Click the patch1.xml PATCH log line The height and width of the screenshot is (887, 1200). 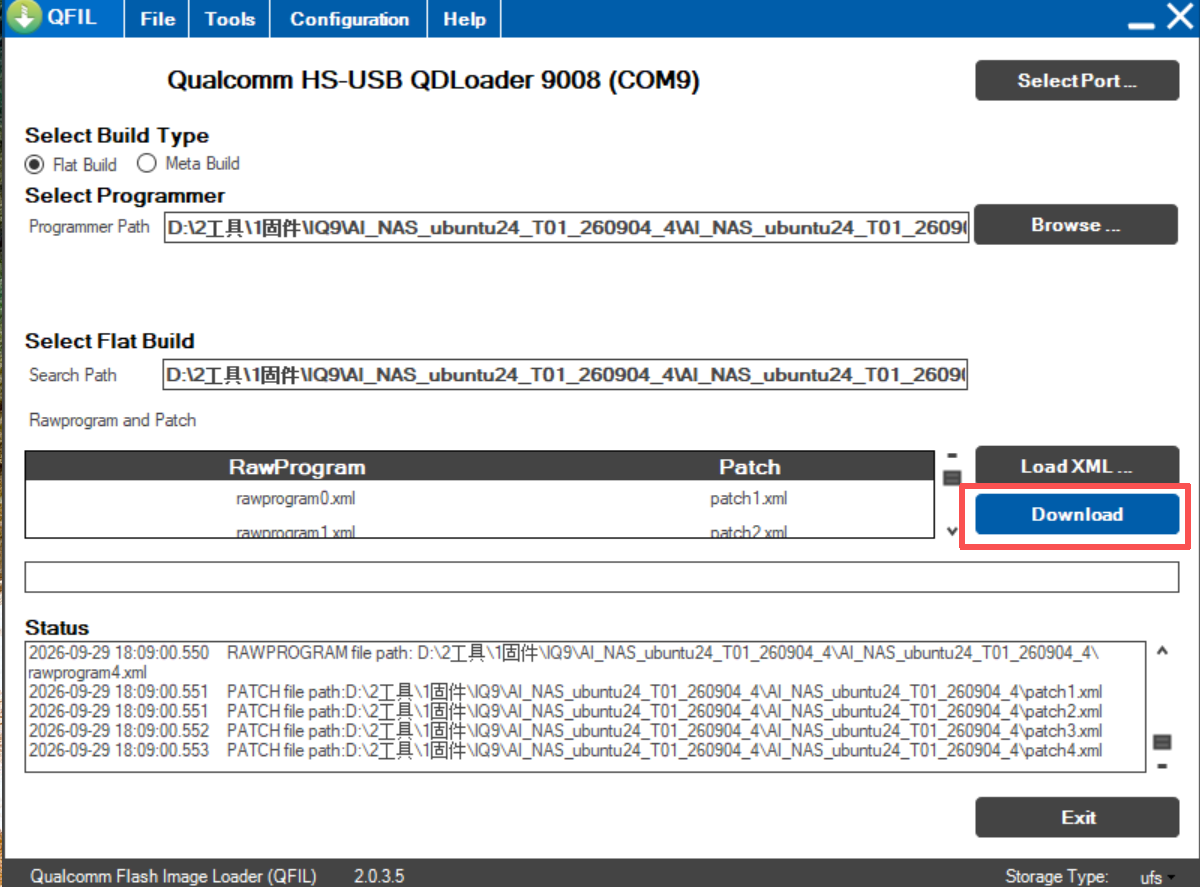(x=565, y=691)
